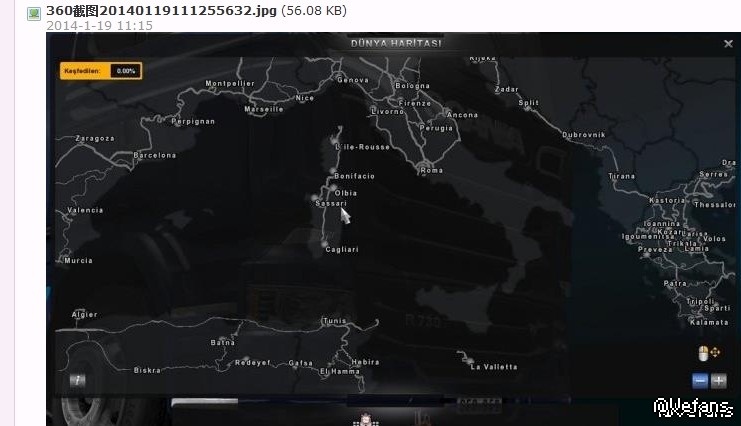Select Firenze city label
This screenshot has height=426, width=741.
tap(414, 103)
